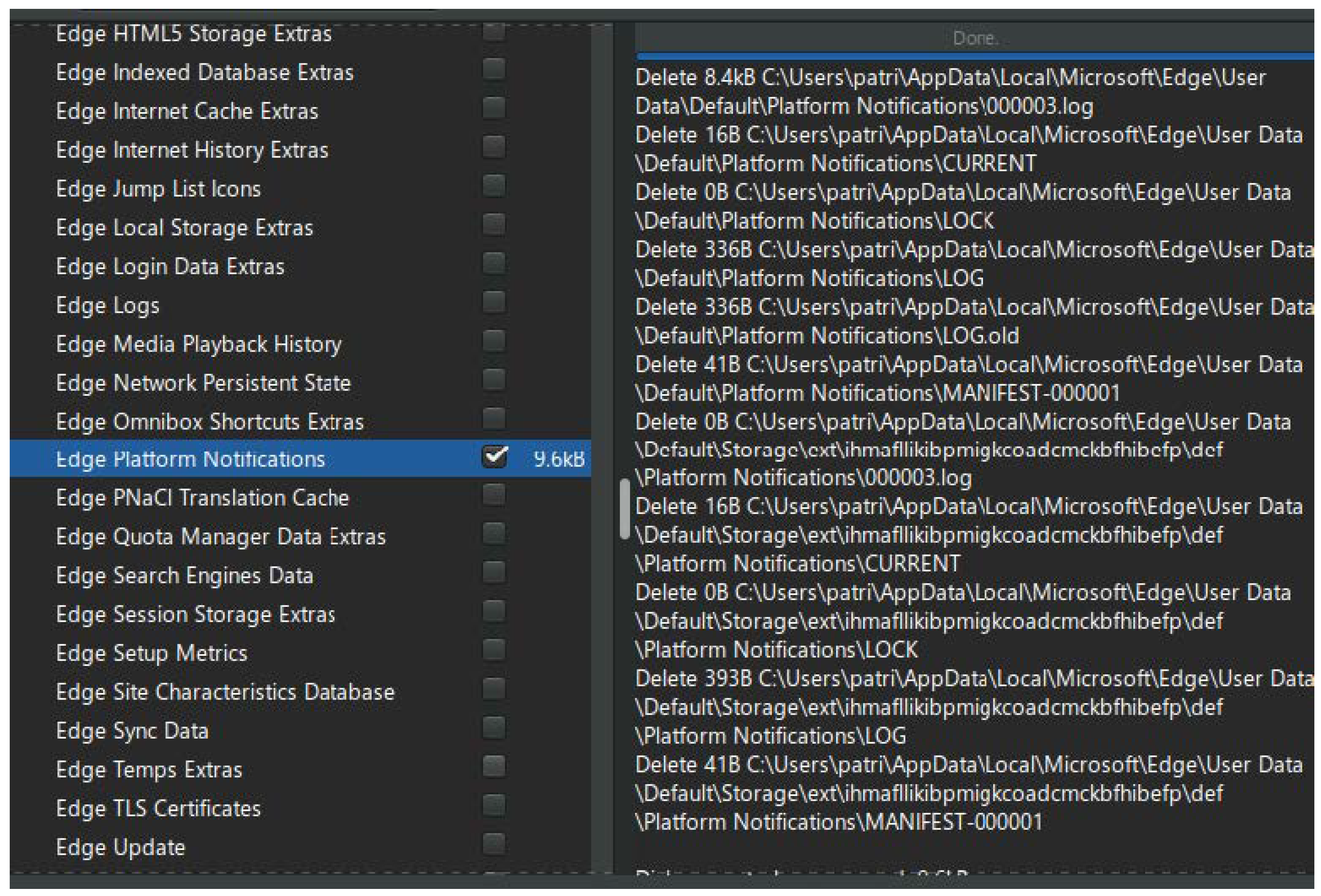Viewport: 1321px width, 896px height.
Task: Enable Edge Setup Metrics checkbox
Action: [x=494, y=651]
